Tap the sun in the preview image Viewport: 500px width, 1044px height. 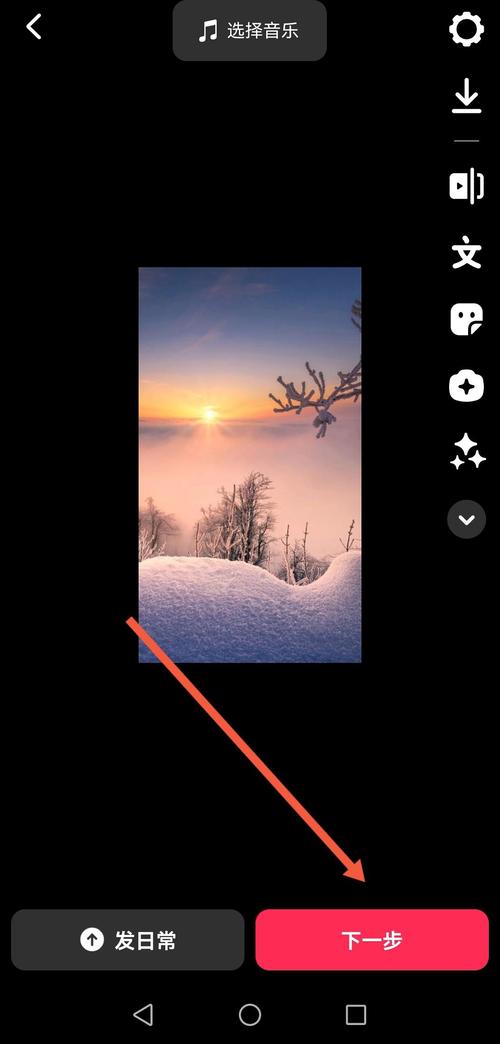click(x=210, y=414)
